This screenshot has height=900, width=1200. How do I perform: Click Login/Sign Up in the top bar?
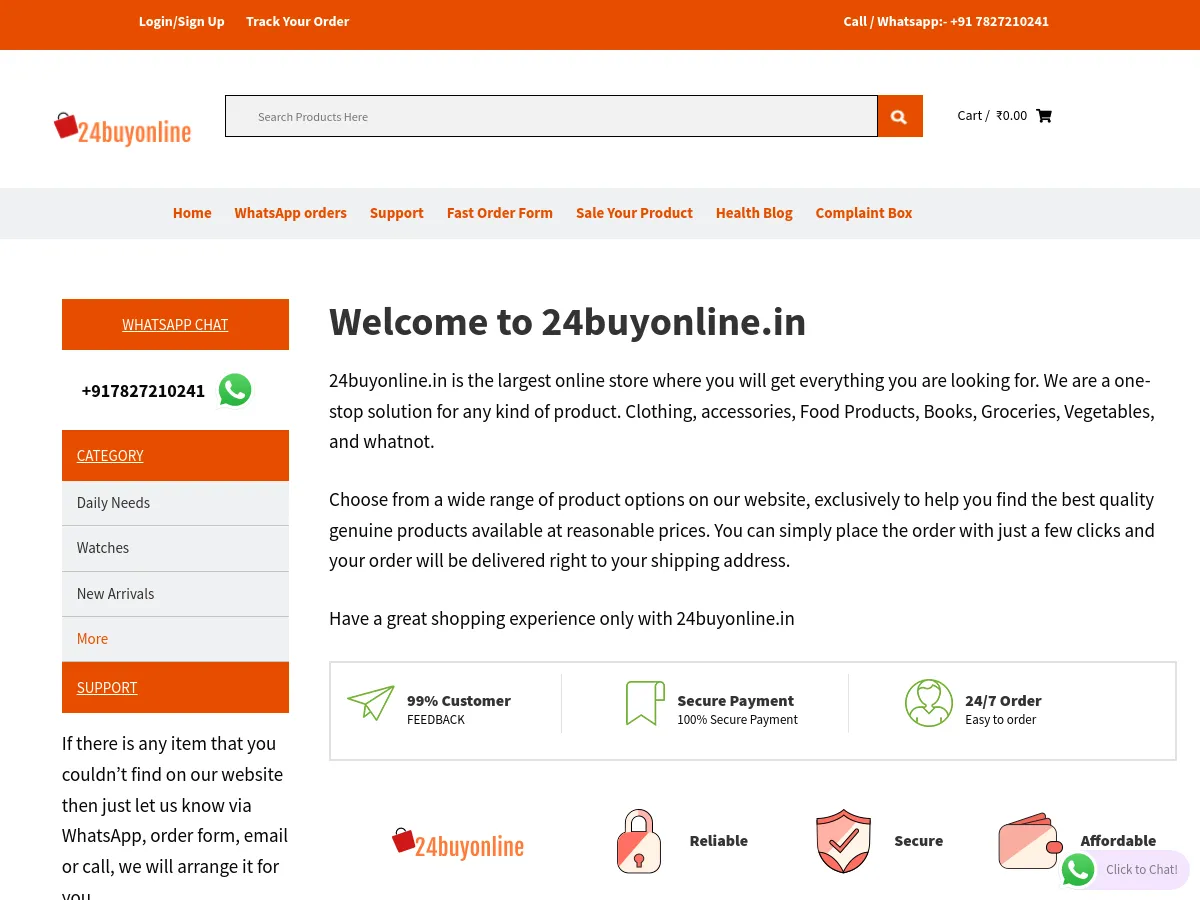[x=181, y=21]
